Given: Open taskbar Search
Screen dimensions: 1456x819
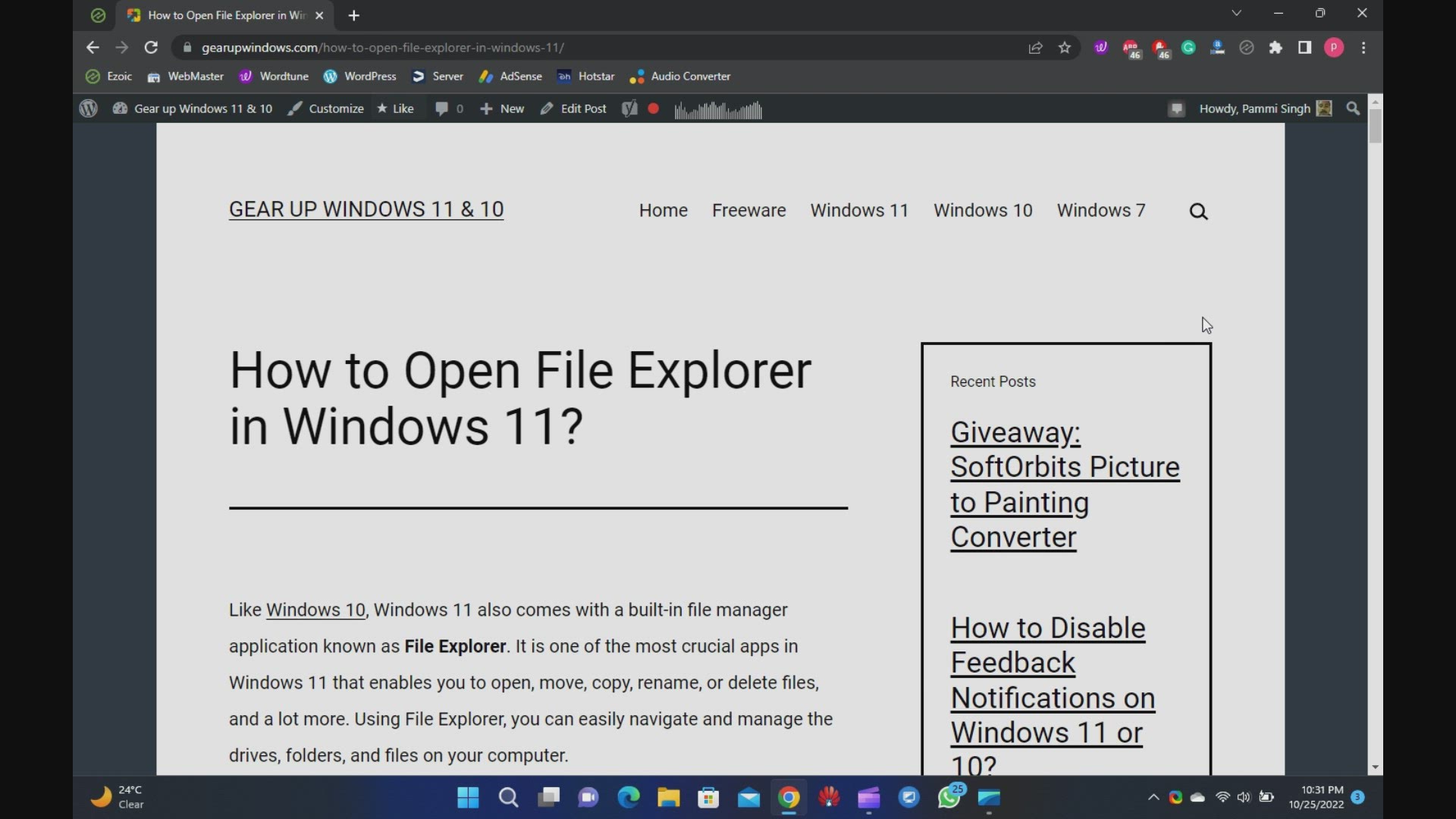Looking at the screenshot, I should pos(508,798).
